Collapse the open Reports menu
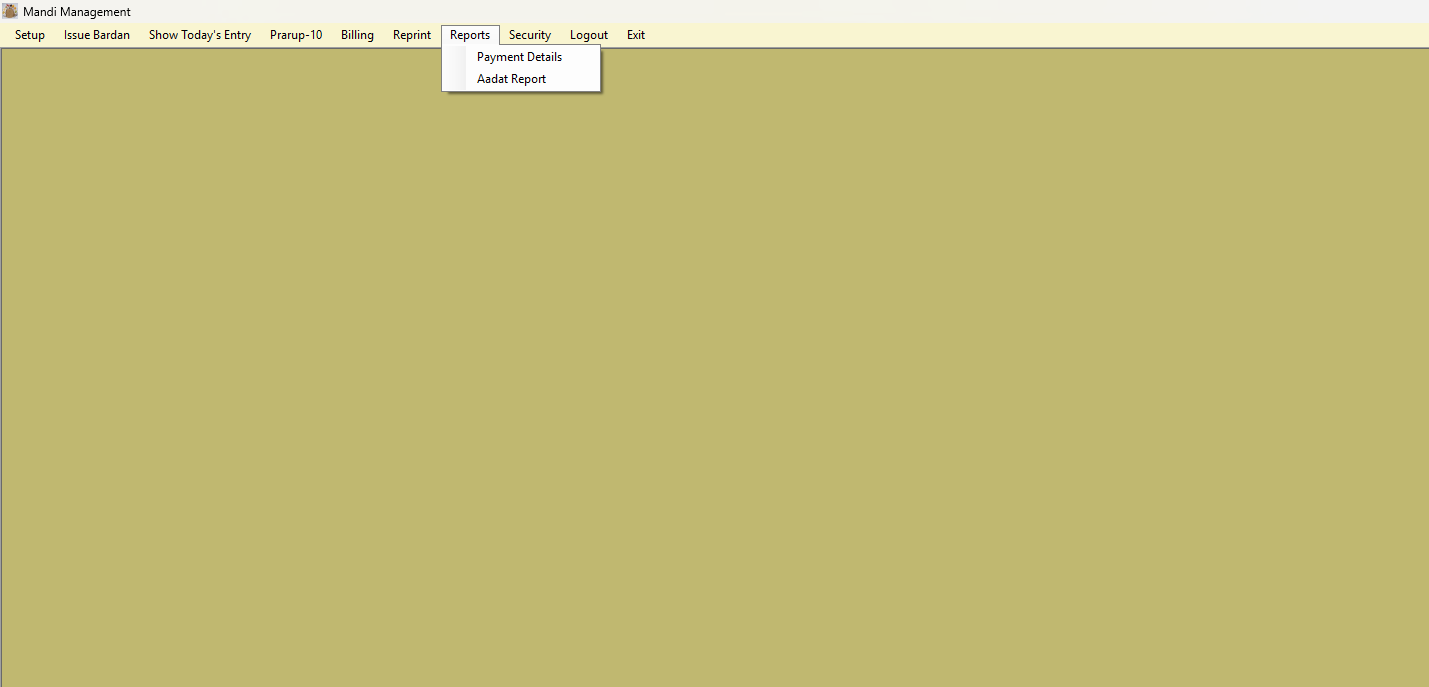The width and height of the screenshot is (1429, 687). (470, 35)
